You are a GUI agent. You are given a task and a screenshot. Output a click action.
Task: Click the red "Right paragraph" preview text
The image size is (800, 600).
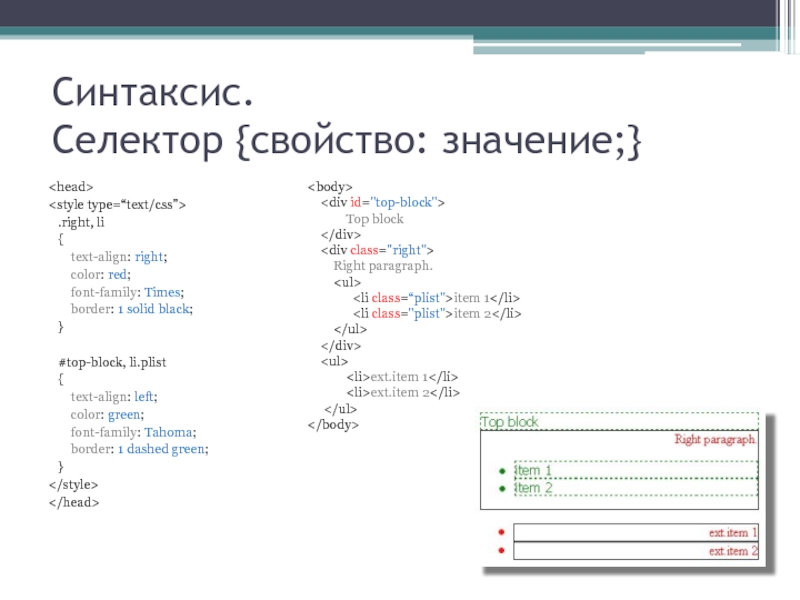(x=714, y=439)
